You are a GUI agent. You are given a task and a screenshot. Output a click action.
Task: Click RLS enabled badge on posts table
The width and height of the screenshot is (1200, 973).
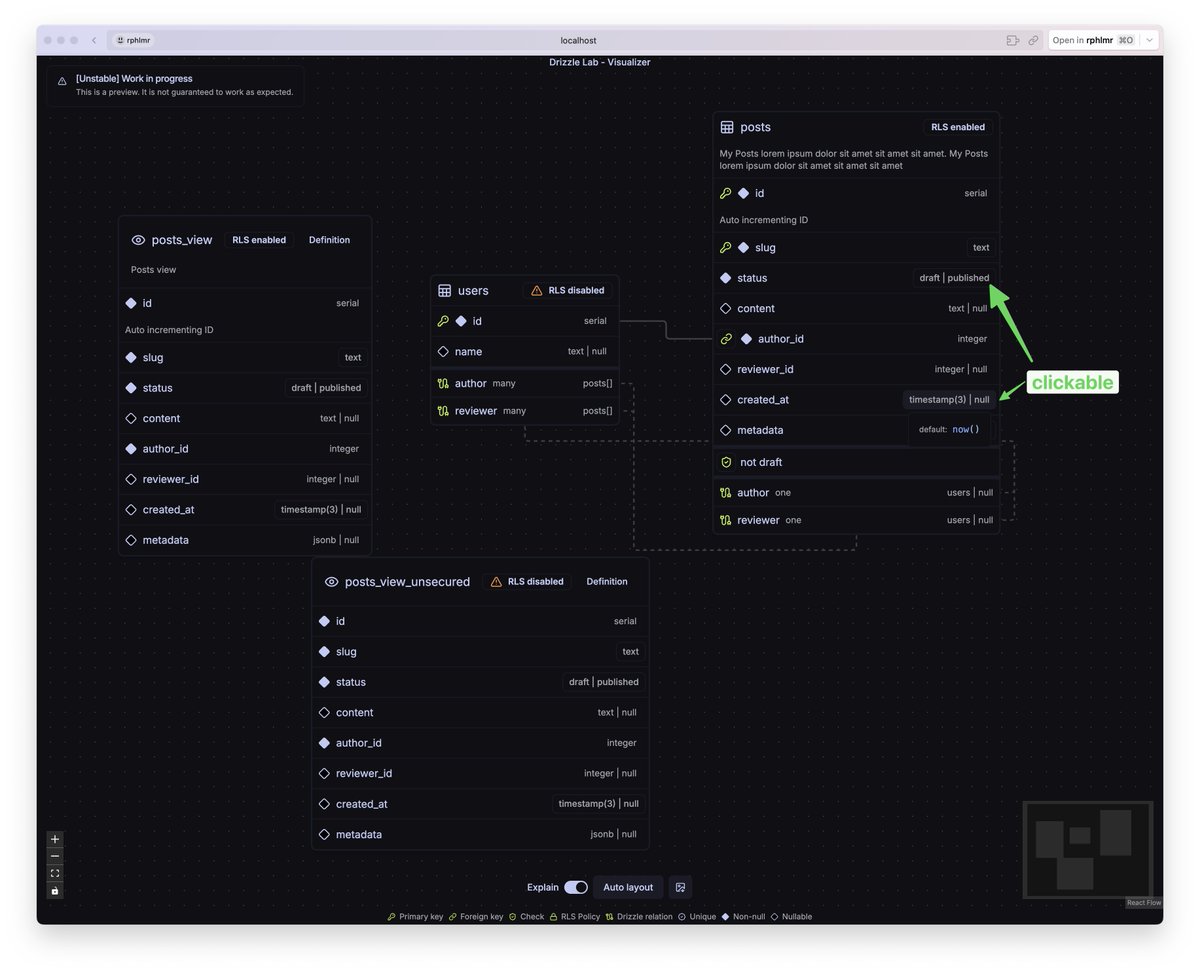click(x=958, y=128)
